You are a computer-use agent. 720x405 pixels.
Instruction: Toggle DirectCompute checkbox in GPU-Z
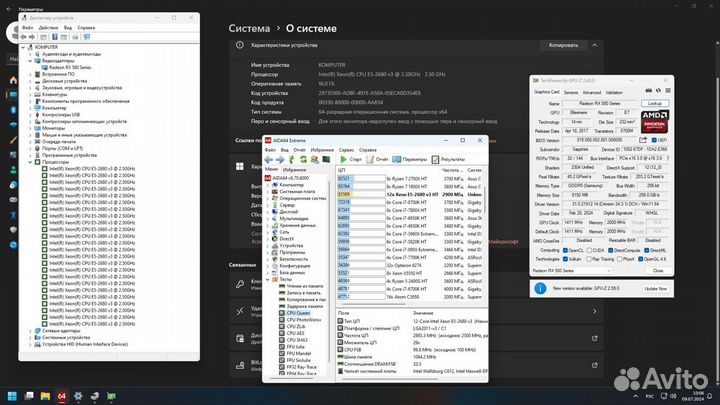click(610, 250)
